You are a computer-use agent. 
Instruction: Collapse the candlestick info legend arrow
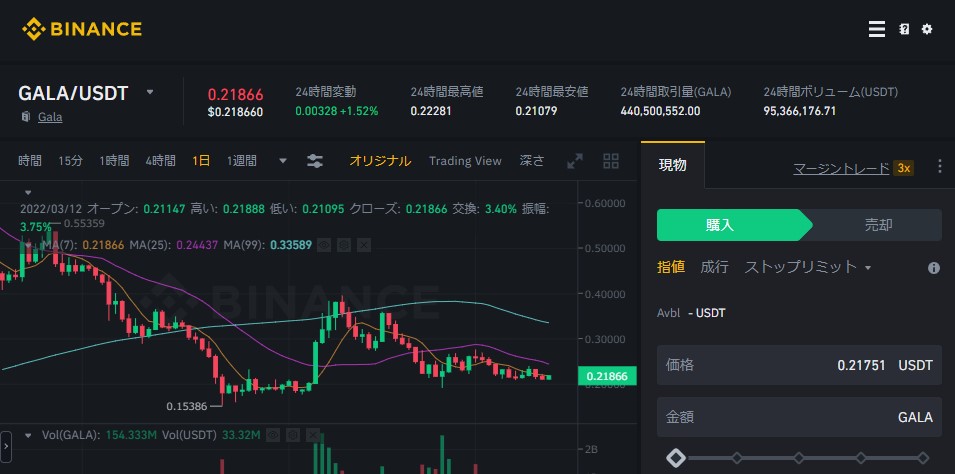point(27,193)
